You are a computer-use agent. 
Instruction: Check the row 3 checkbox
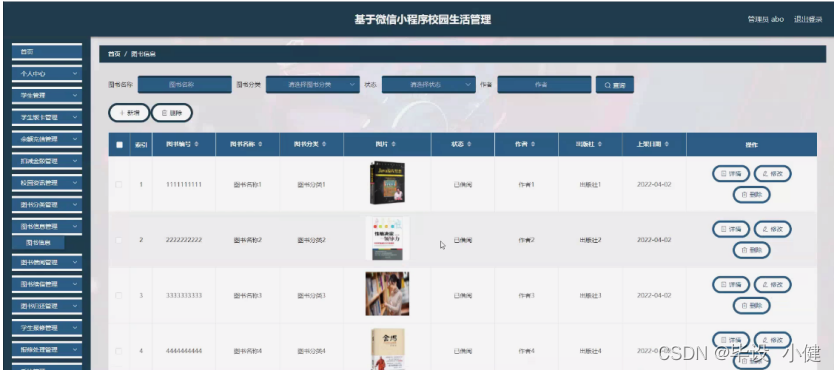tap(119, 295)
